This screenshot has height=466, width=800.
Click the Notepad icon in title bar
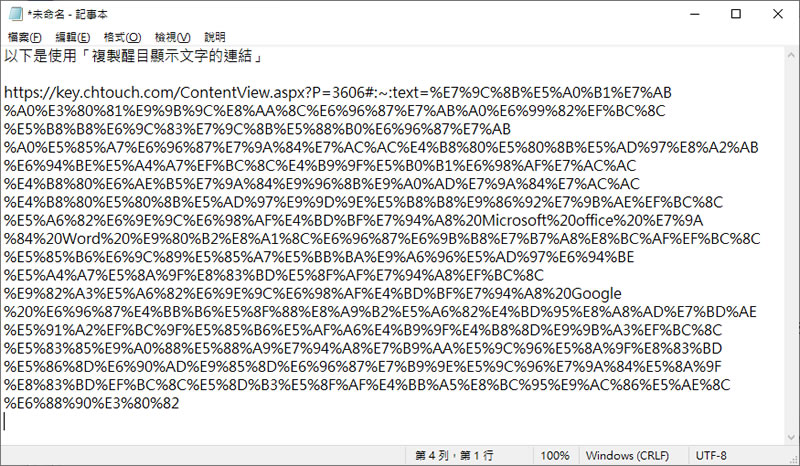pyautogui.click(x=15, y=14)
